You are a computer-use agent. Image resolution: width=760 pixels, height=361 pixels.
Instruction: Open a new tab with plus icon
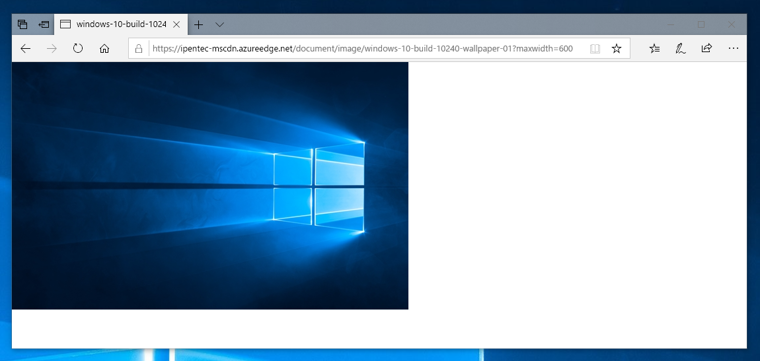[x=198, y=24]
